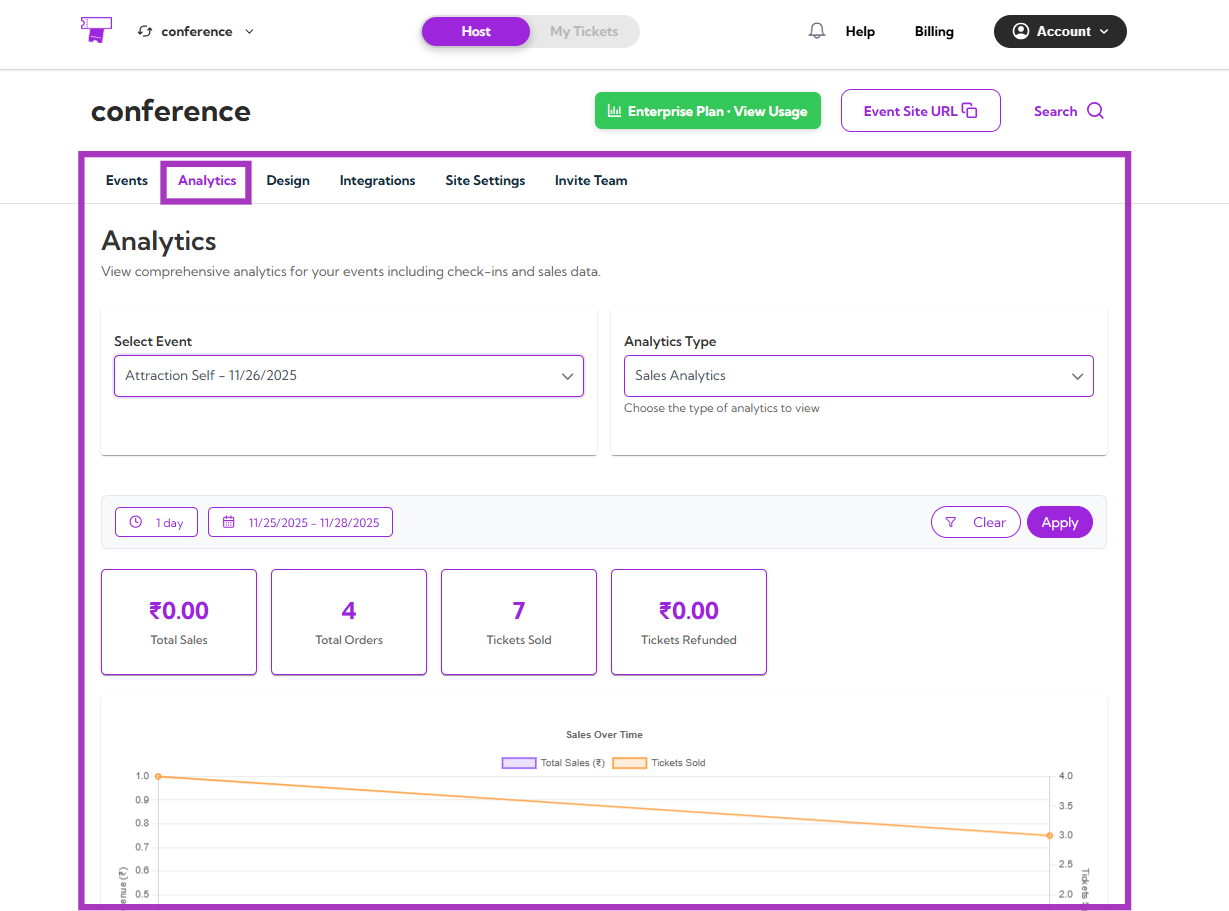
Task: Clear the applied filters
Action: click(x=976, y=522)
